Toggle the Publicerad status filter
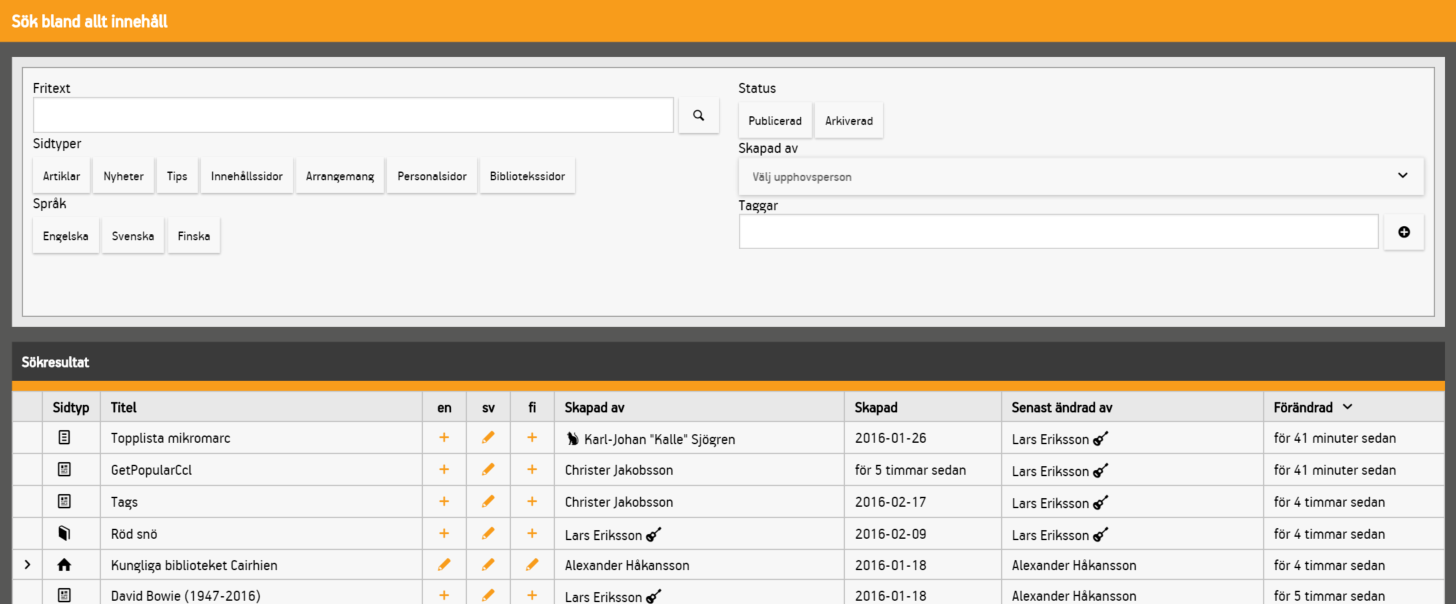The image size is (1456, 604). (775, 120)
